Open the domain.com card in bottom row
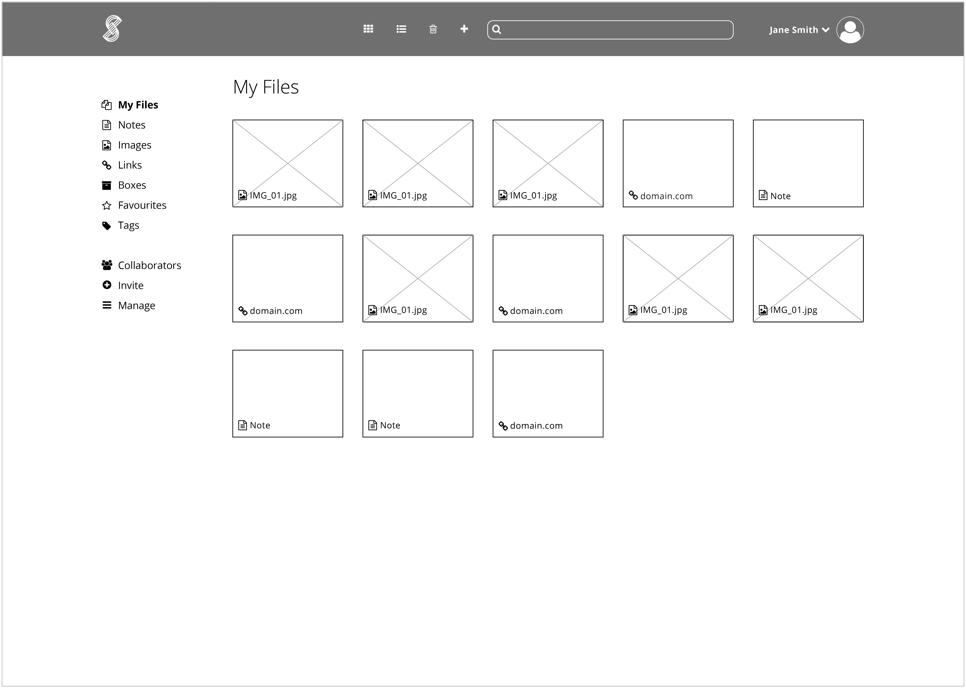Viewport: 966px width, 688px height. [x=548, y=394]
